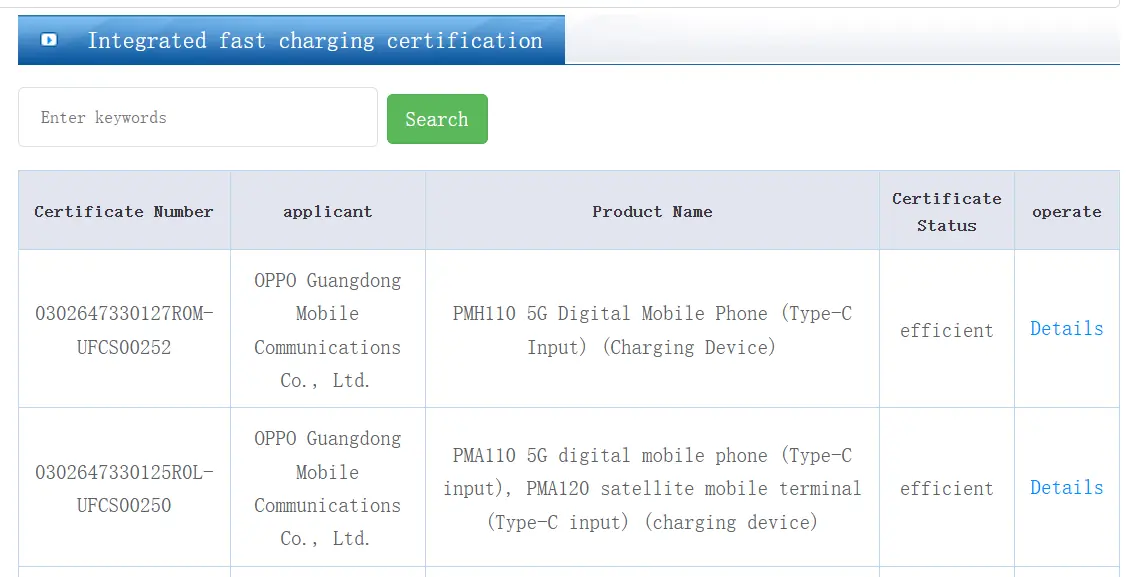Click the Certificate Number column header
The width and height of the screenshot is (1140, 577).
[x=124, y=211]
